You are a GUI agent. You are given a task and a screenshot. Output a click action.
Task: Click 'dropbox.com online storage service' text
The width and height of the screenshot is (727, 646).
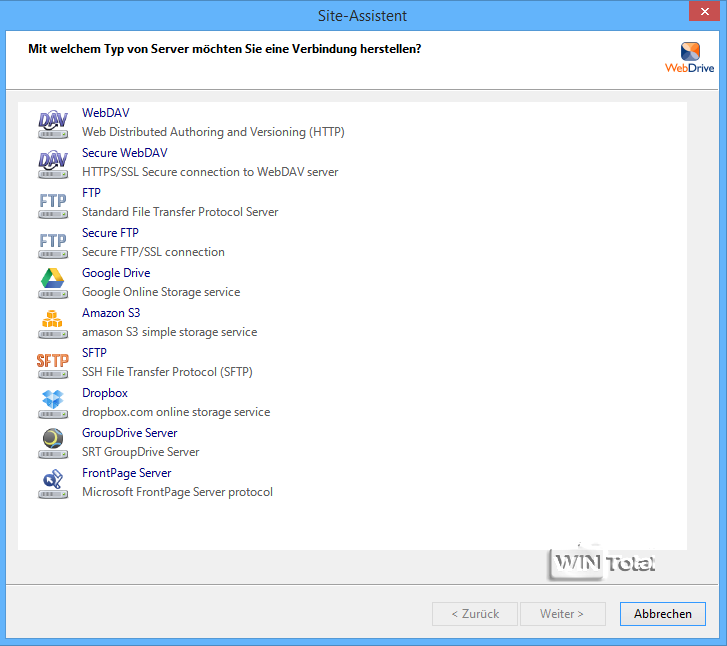pos(176,412)
